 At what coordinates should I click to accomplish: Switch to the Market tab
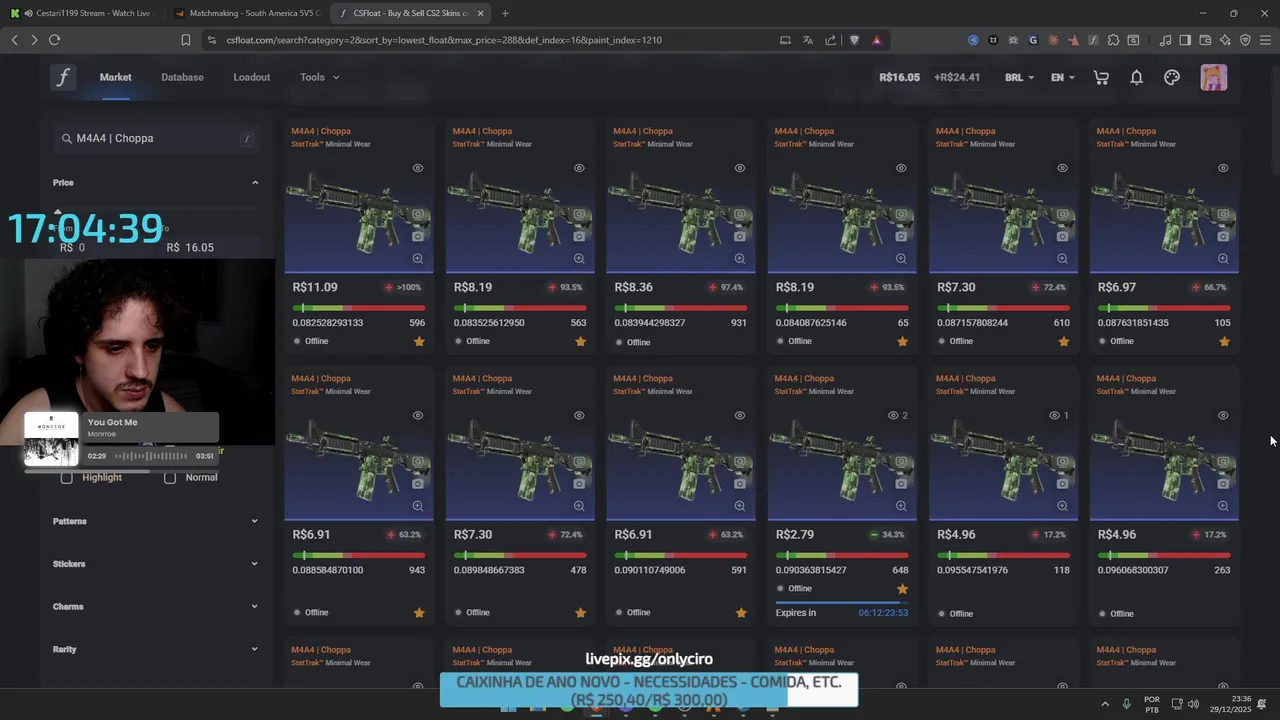[x=115, y=77]
